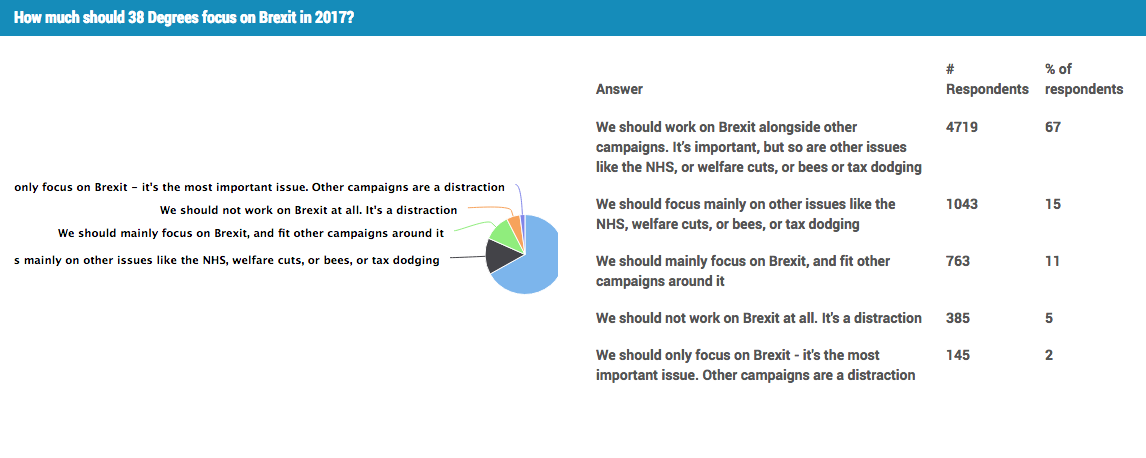The height and width of the screenshot is (458, 1146).
Task: Click the respondent count 4719
Action: [961, 127]
